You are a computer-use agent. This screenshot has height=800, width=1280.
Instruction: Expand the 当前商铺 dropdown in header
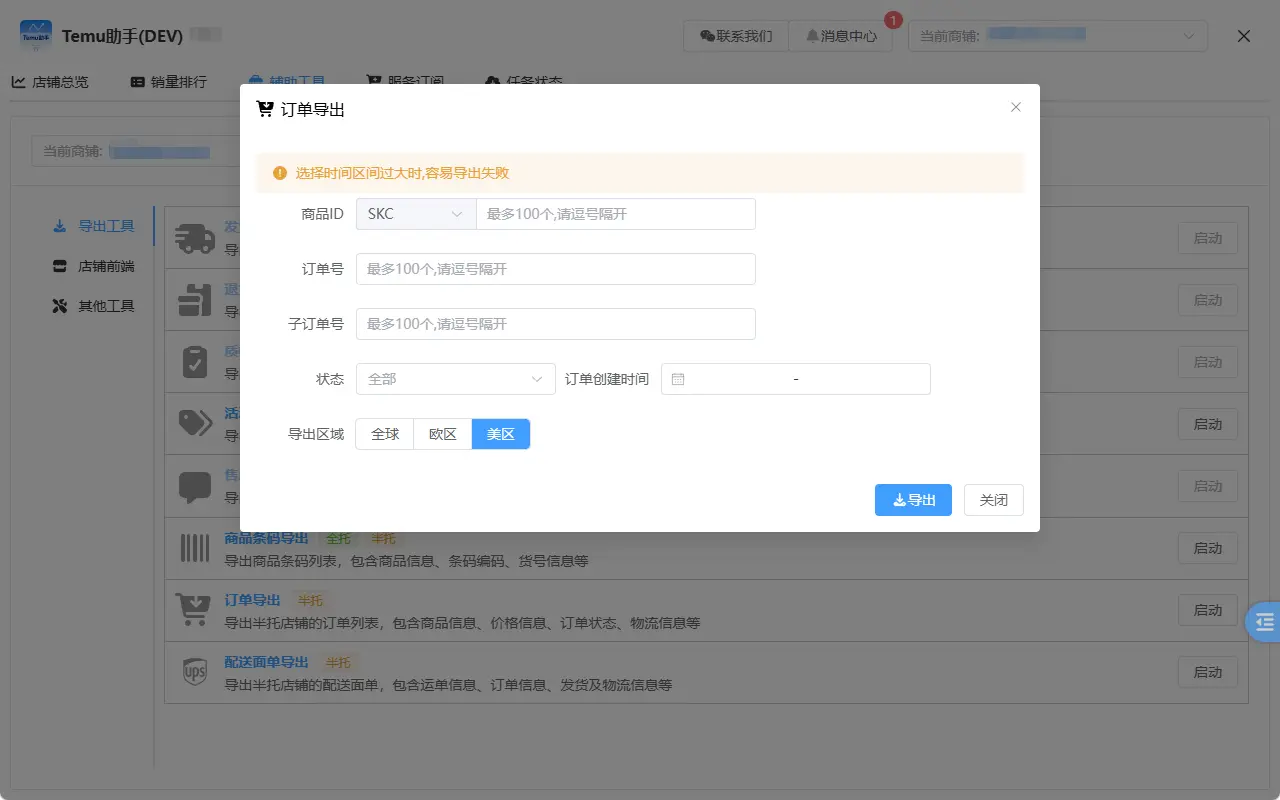point(1058,36)
